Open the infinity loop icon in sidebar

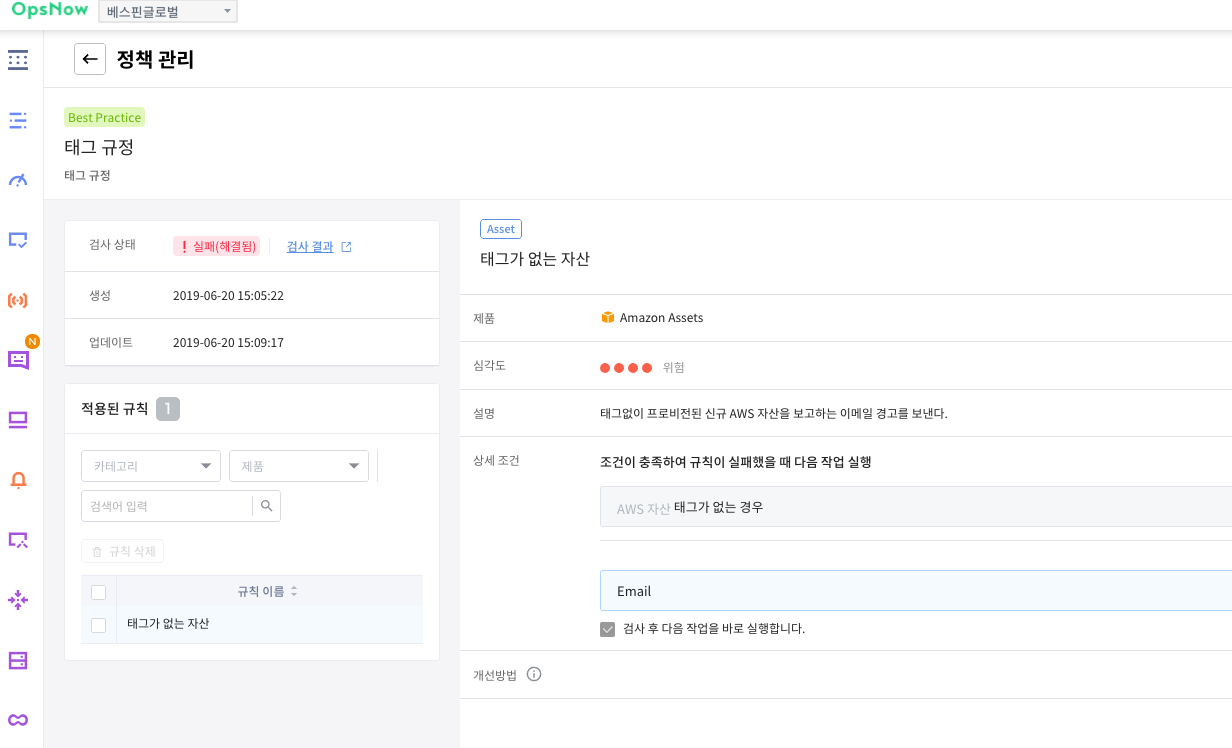pos(18,720)
